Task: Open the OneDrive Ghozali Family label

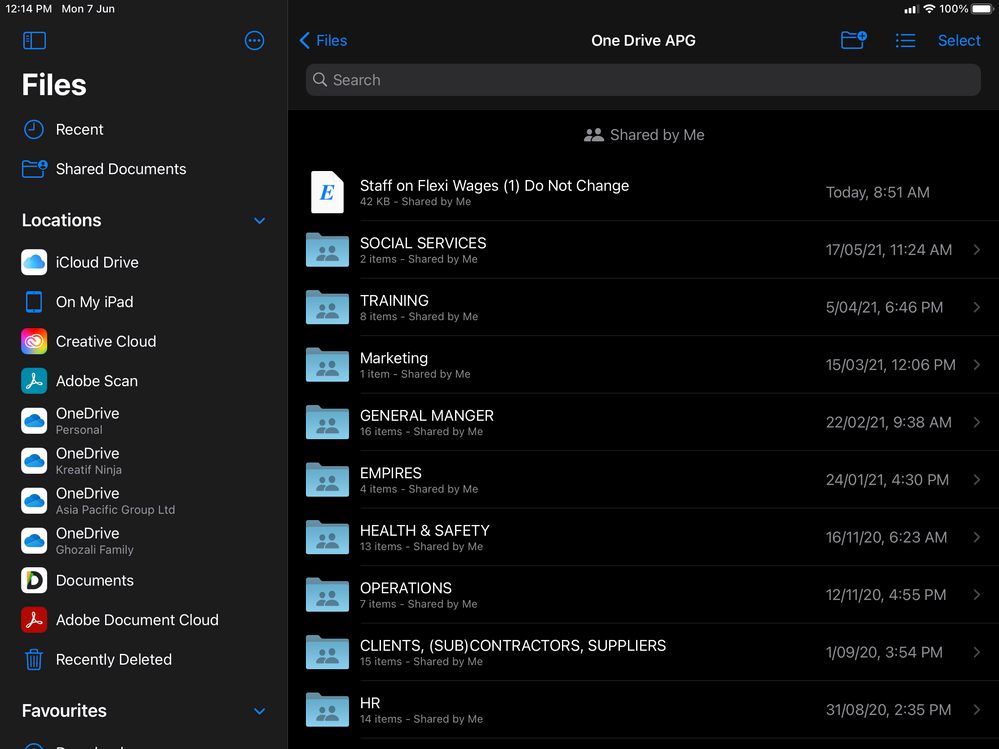Action: 95,541
